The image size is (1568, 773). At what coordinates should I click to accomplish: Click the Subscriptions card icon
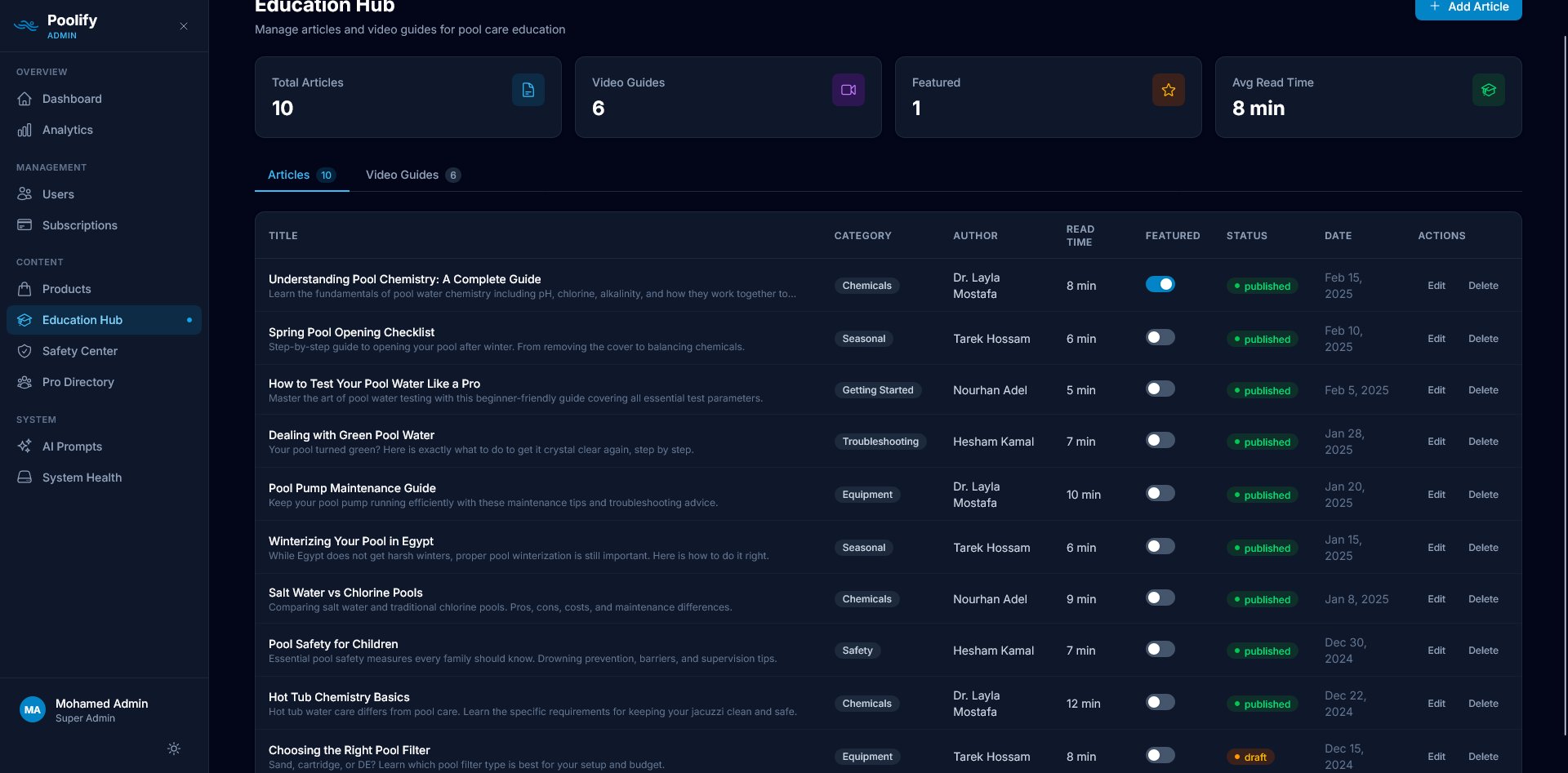coord(24,225)
